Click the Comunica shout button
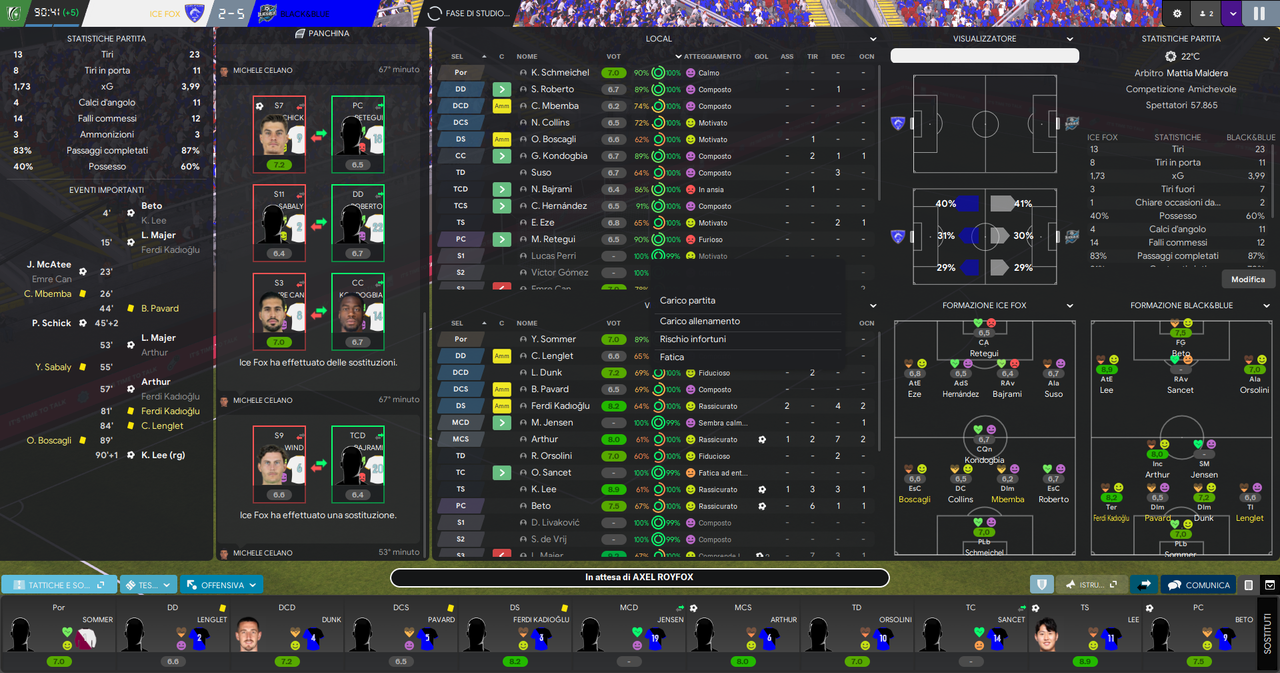The height and width of the screenshot is (673, 1280). coord(1199,585)
